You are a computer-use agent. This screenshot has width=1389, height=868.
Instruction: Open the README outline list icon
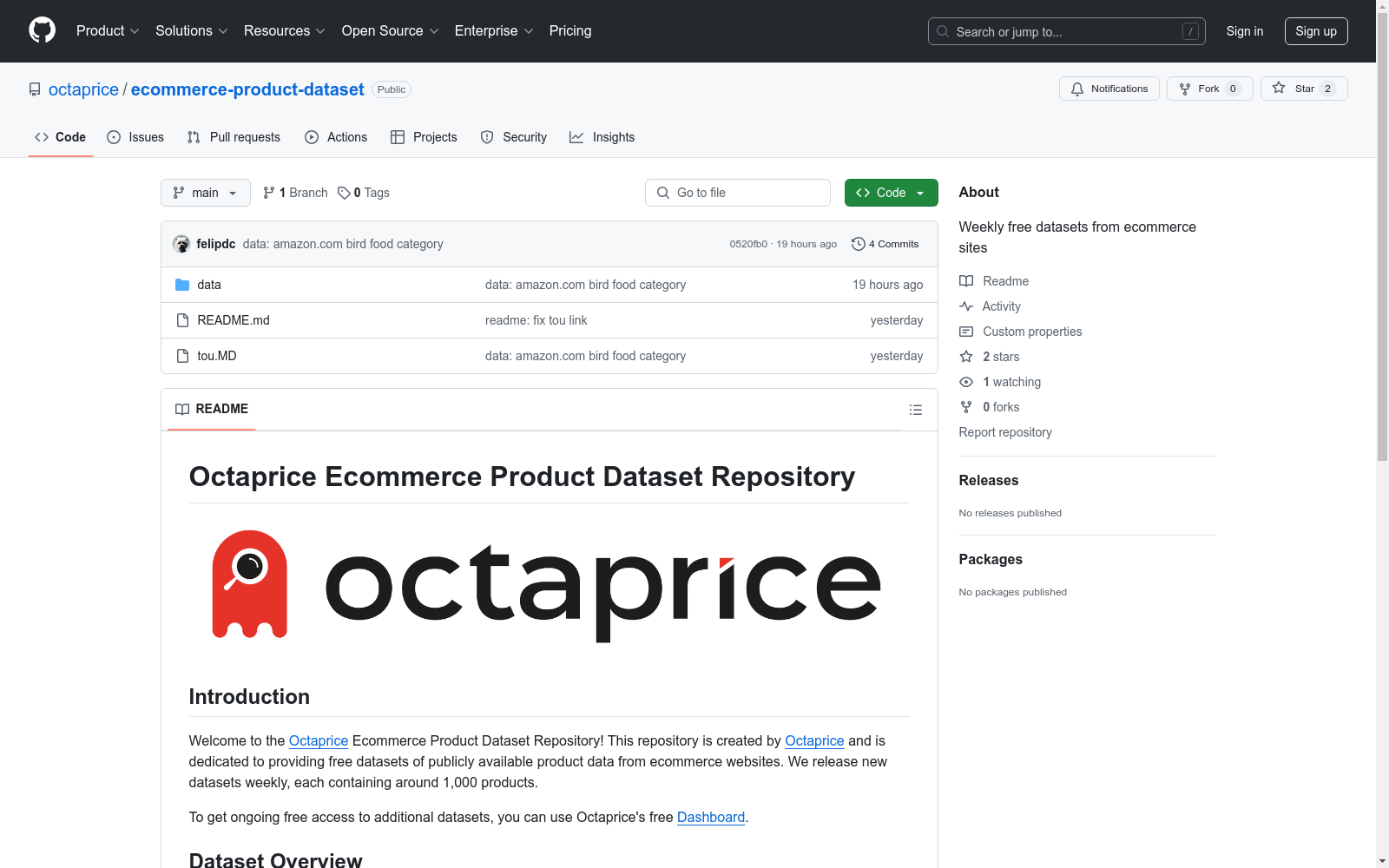pos(916,410)
